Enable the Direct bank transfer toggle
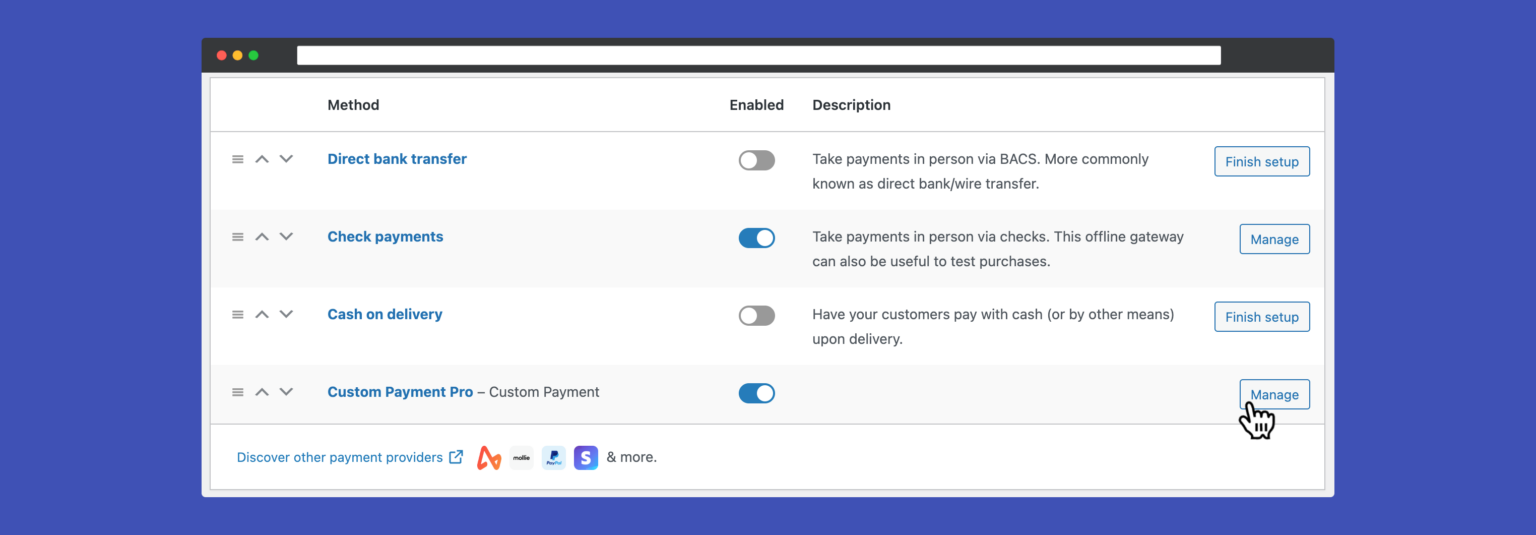 click(756, 160)
